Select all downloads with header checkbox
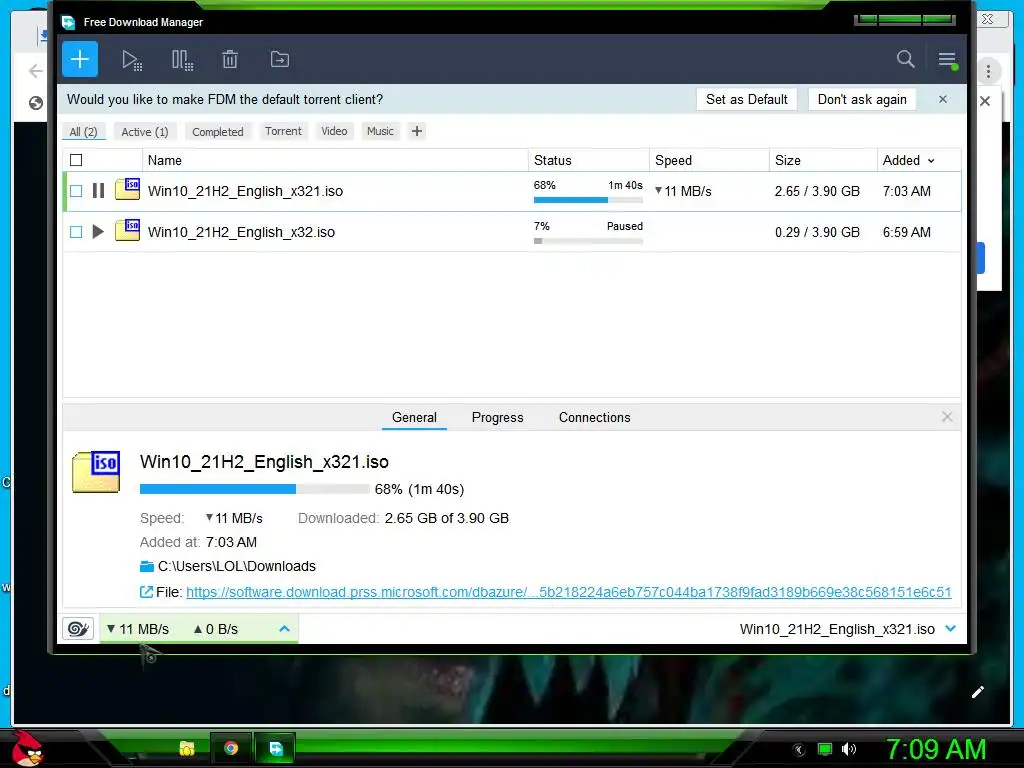This screenshot has width=1024, height=768. 76,160
